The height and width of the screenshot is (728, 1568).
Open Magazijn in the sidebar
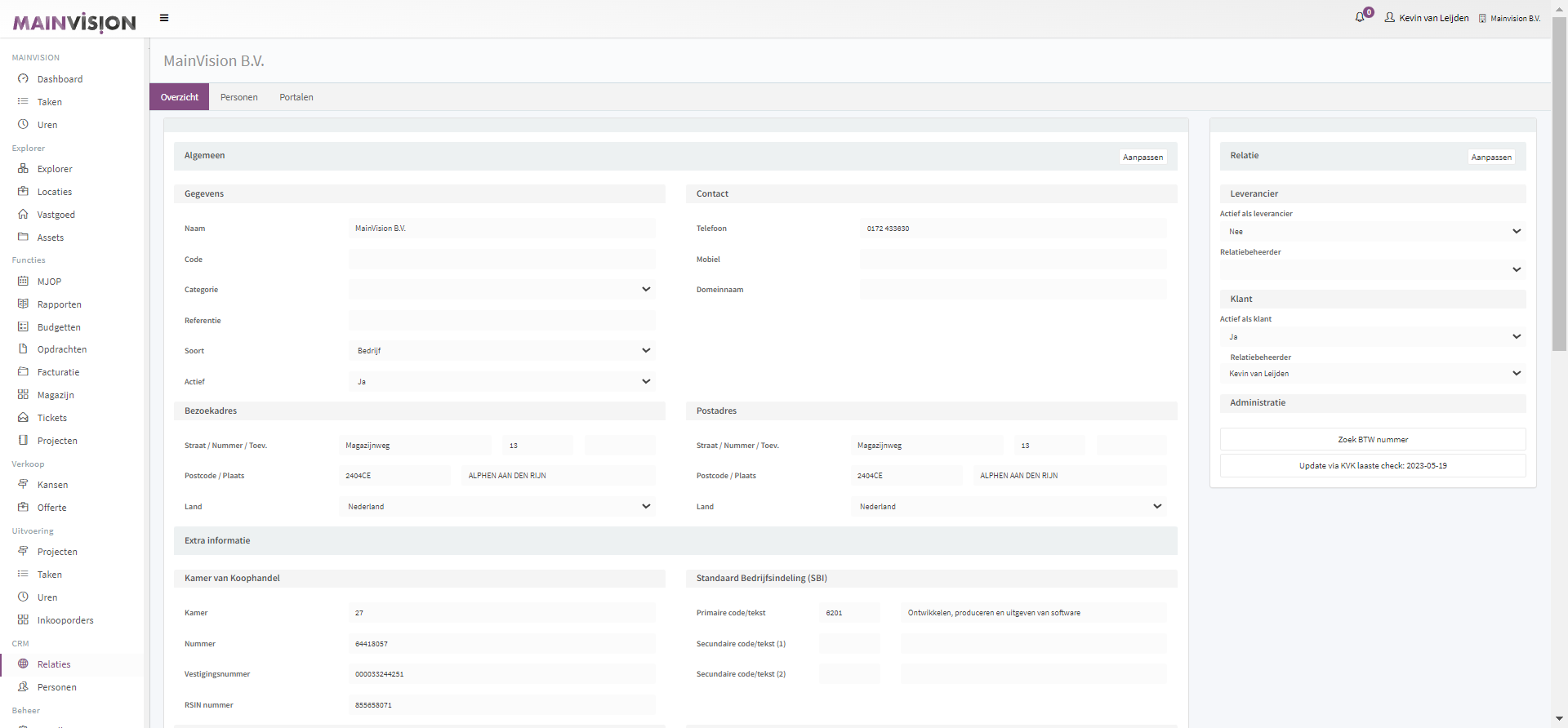tap(56, 395)
